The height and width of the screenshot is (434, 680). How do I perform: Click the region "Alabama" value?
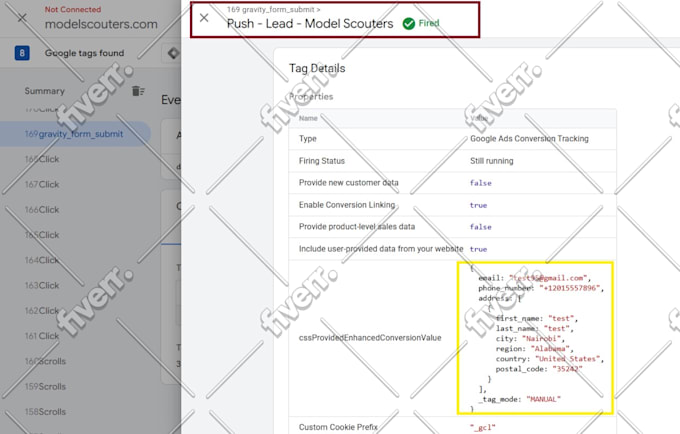tap(550, 349)
